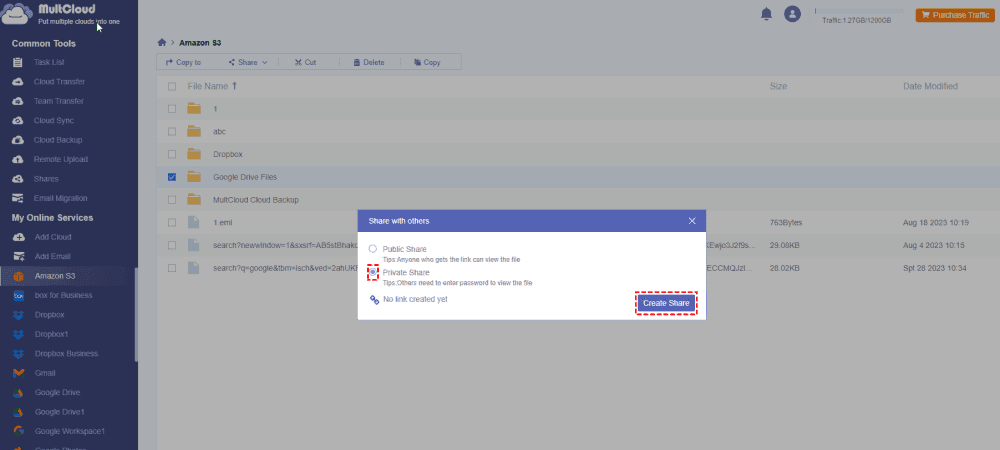Click the Purchase Traffic button
Image resolution: width=1000 pixels, height=450 pixels.
click(955, 15)
